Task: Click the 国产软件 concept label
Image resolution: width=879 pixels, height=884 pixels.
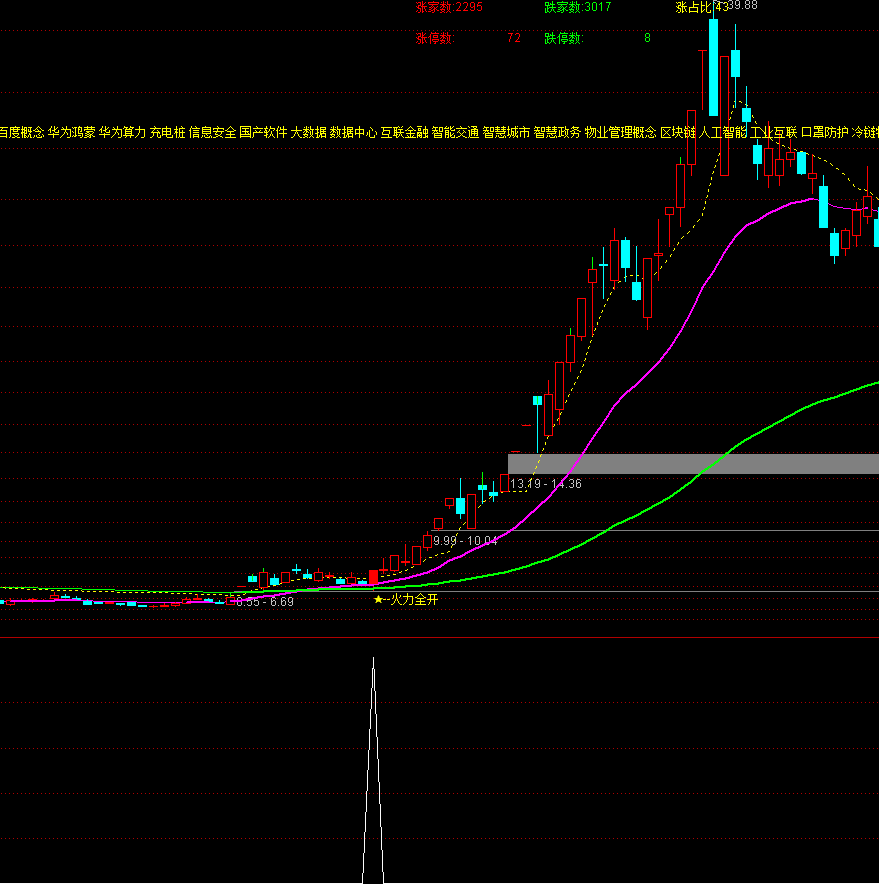Action: [263, 132]
